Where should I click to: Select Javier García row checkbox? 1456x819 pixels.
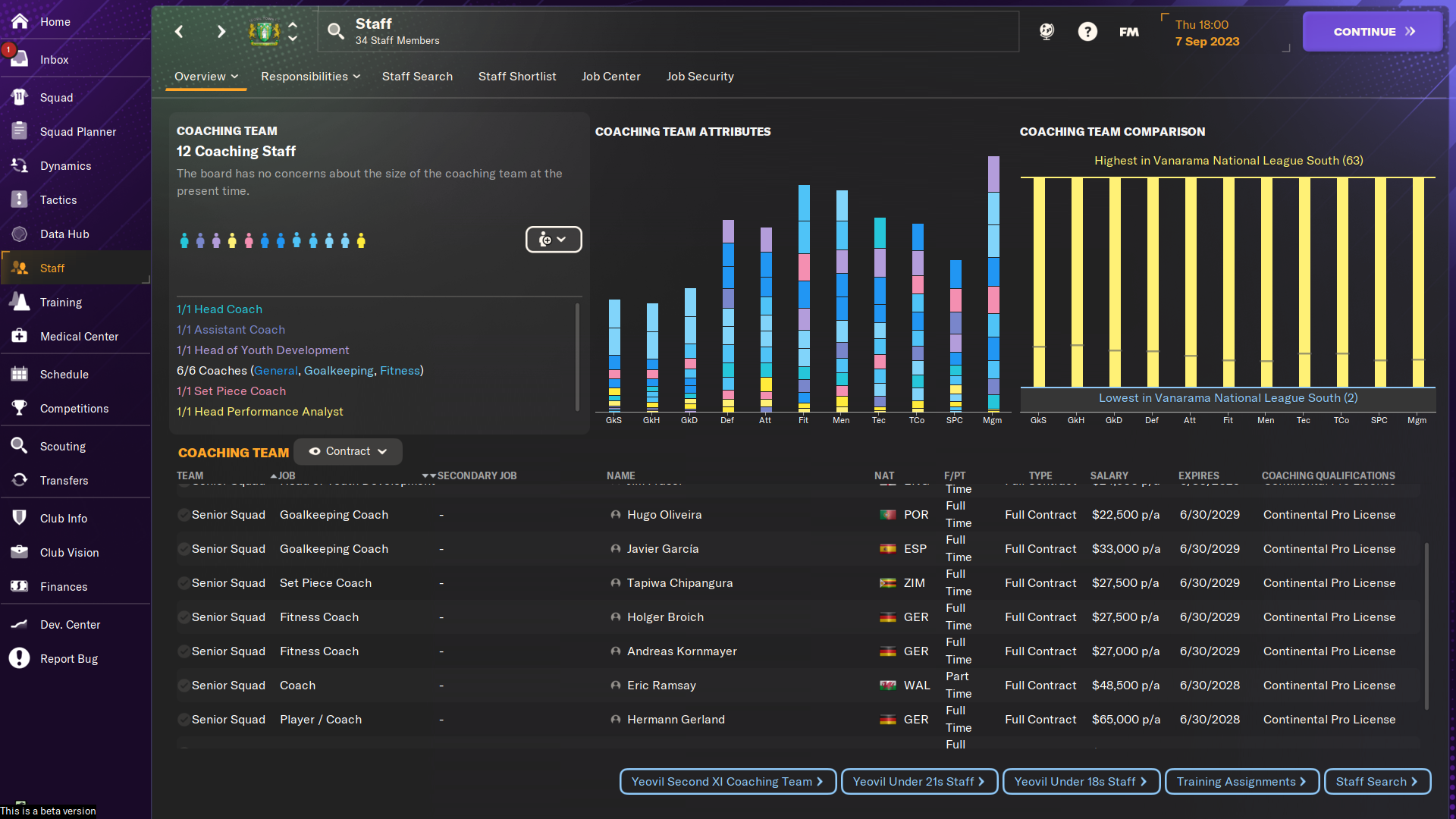coord(184,549)
